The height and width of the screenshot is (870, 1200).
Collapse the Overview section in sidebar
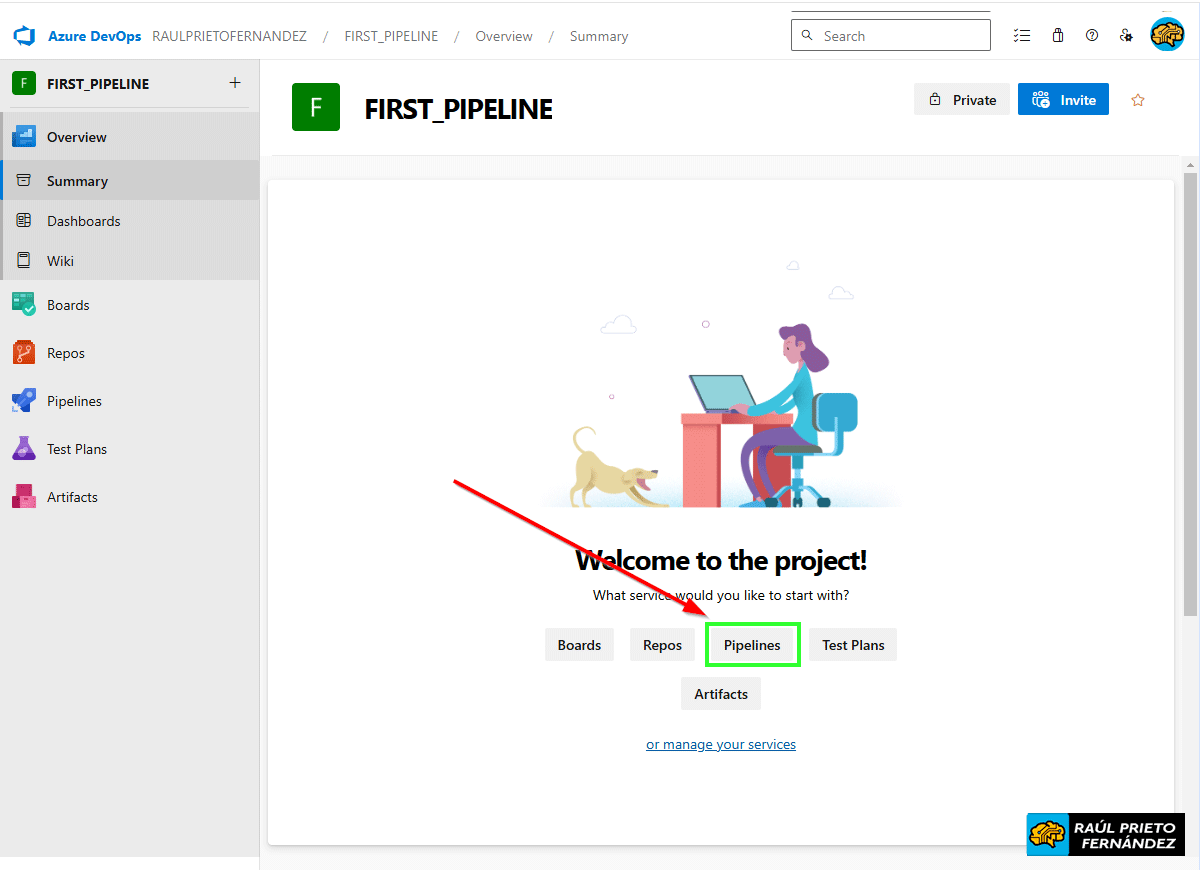77,137
